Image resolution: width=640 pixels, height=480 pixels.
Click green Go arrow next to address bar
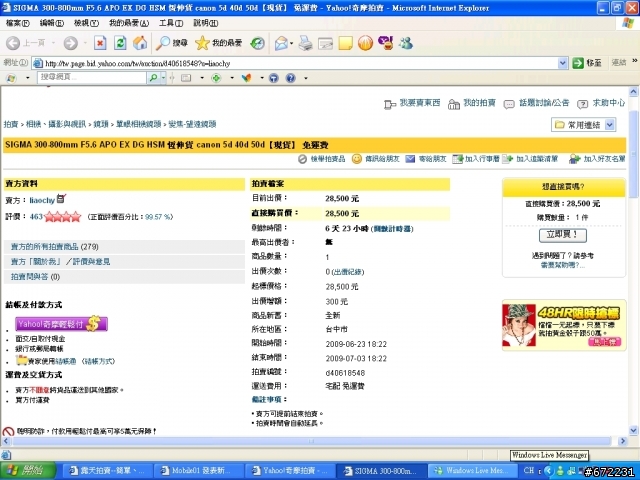tap(578, 63)
